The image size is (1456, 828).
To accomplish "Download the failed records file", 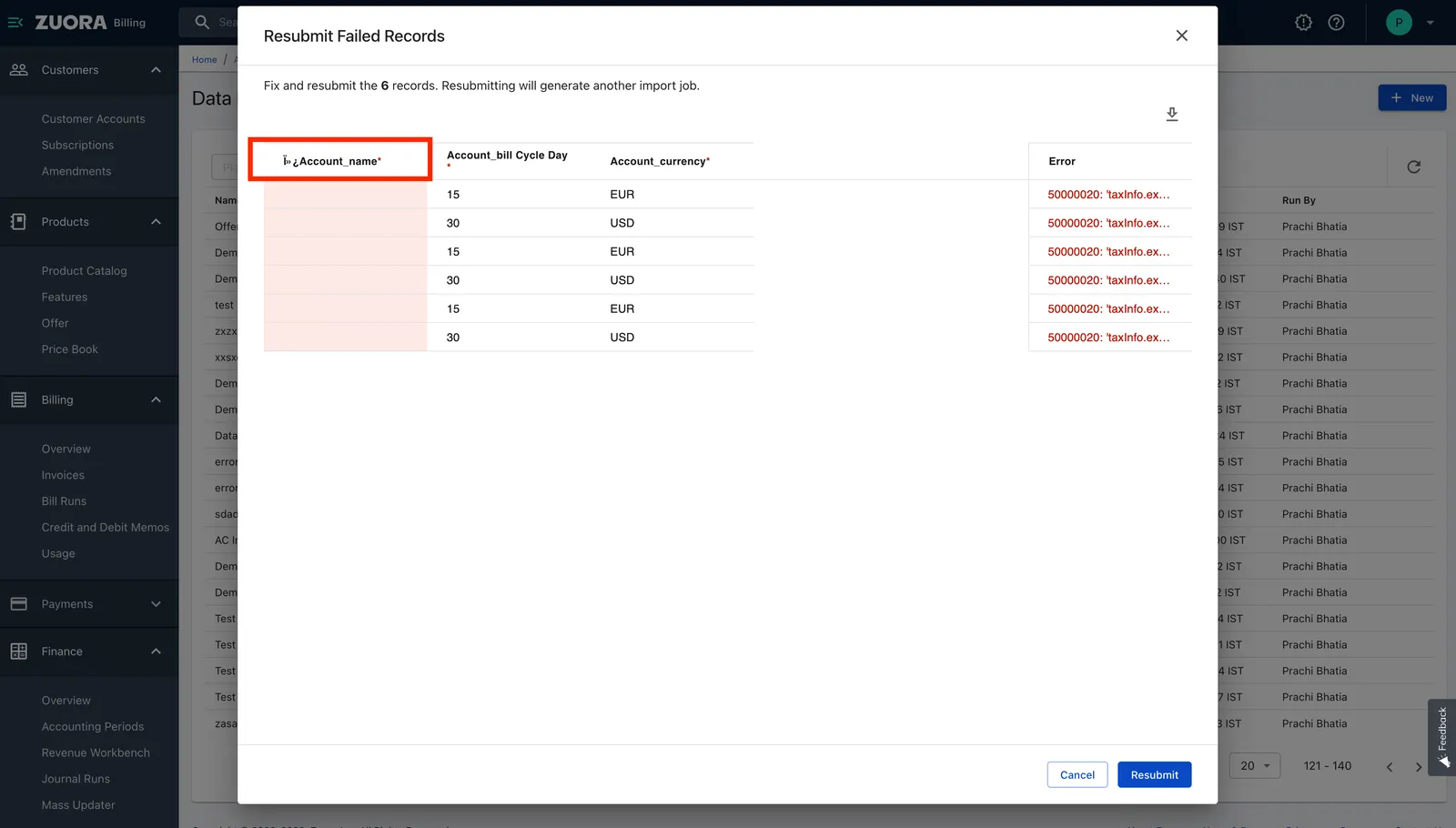I will (x=1172, y=114).
